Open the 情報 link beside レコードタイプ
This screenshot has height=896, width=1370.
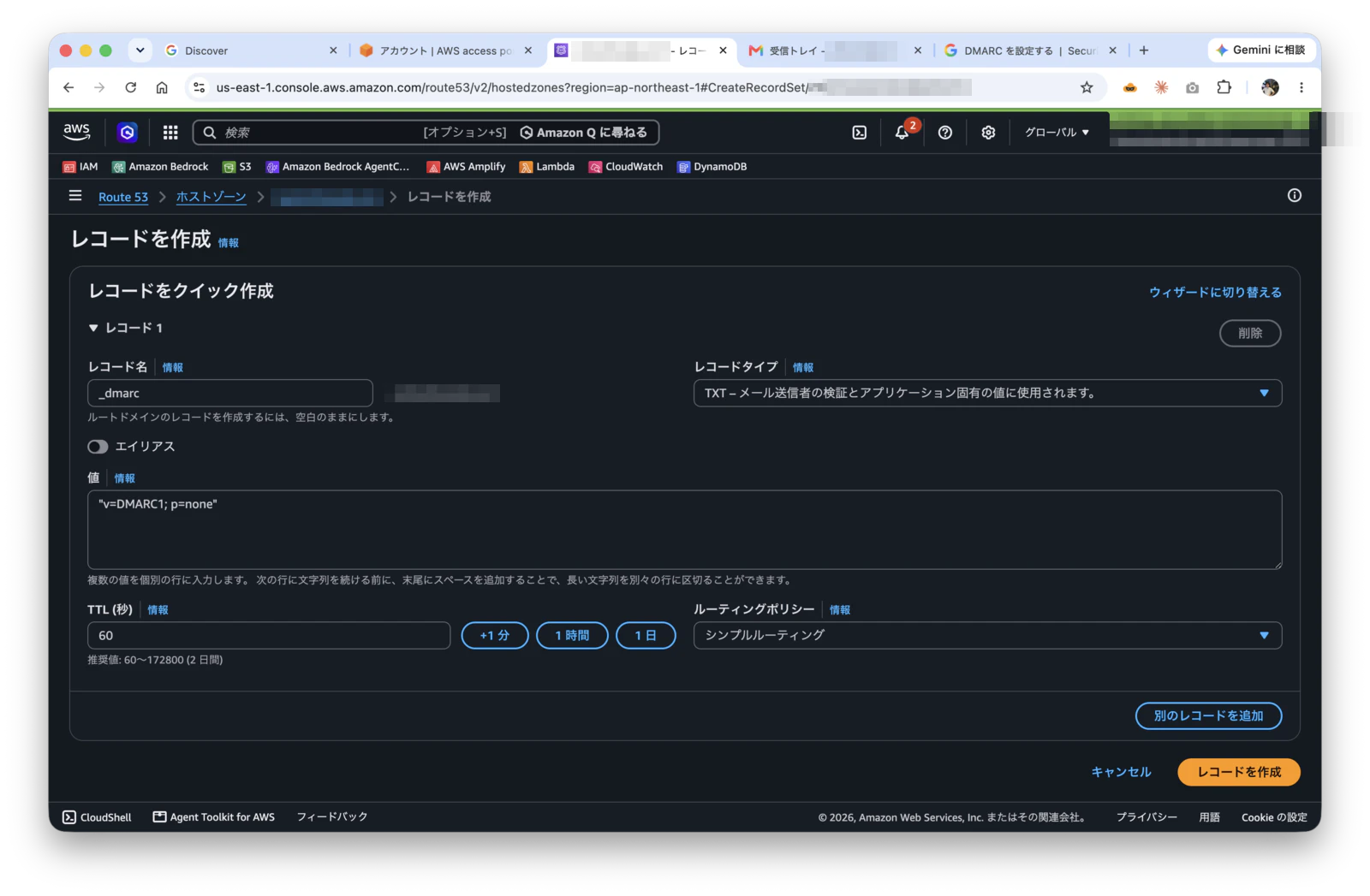(803, 367)
